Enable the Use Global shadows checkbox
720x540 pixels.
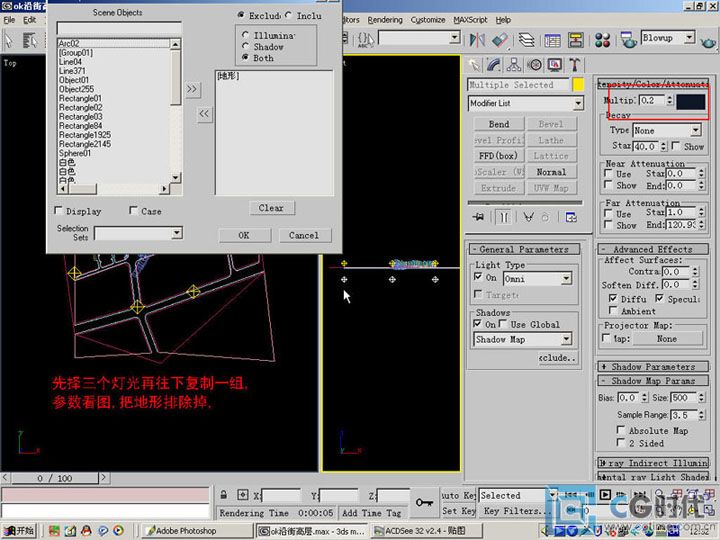pos(505,325)
